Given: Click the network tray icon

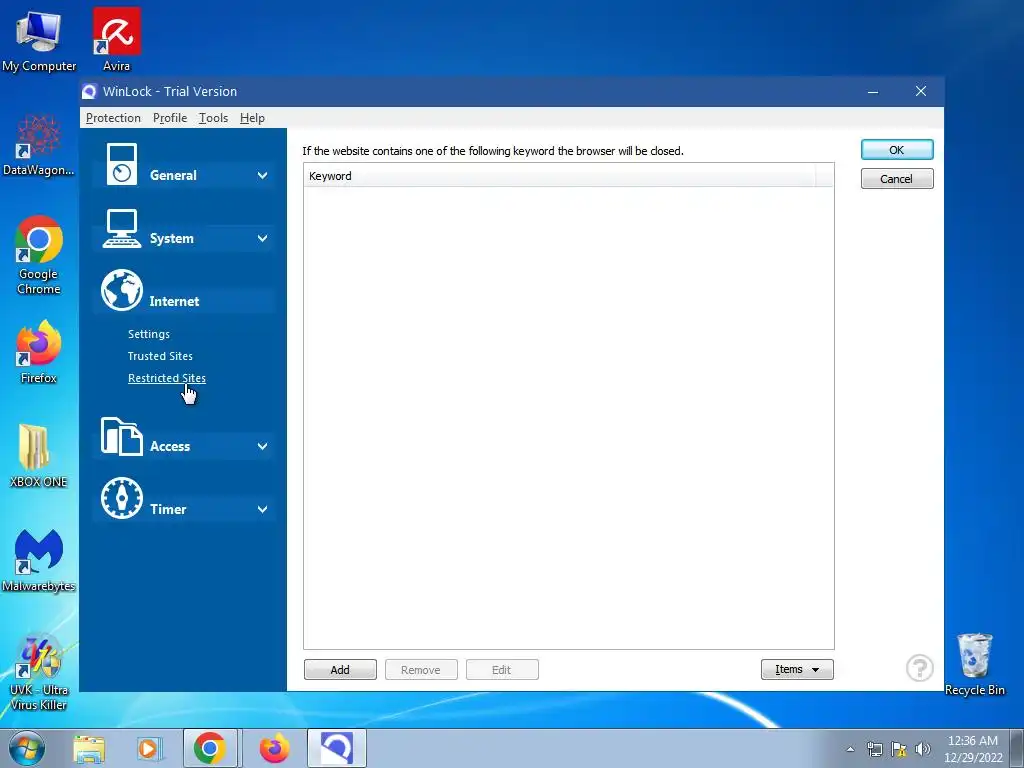Looking at the screenshot, I should click(x=874, y=749).
